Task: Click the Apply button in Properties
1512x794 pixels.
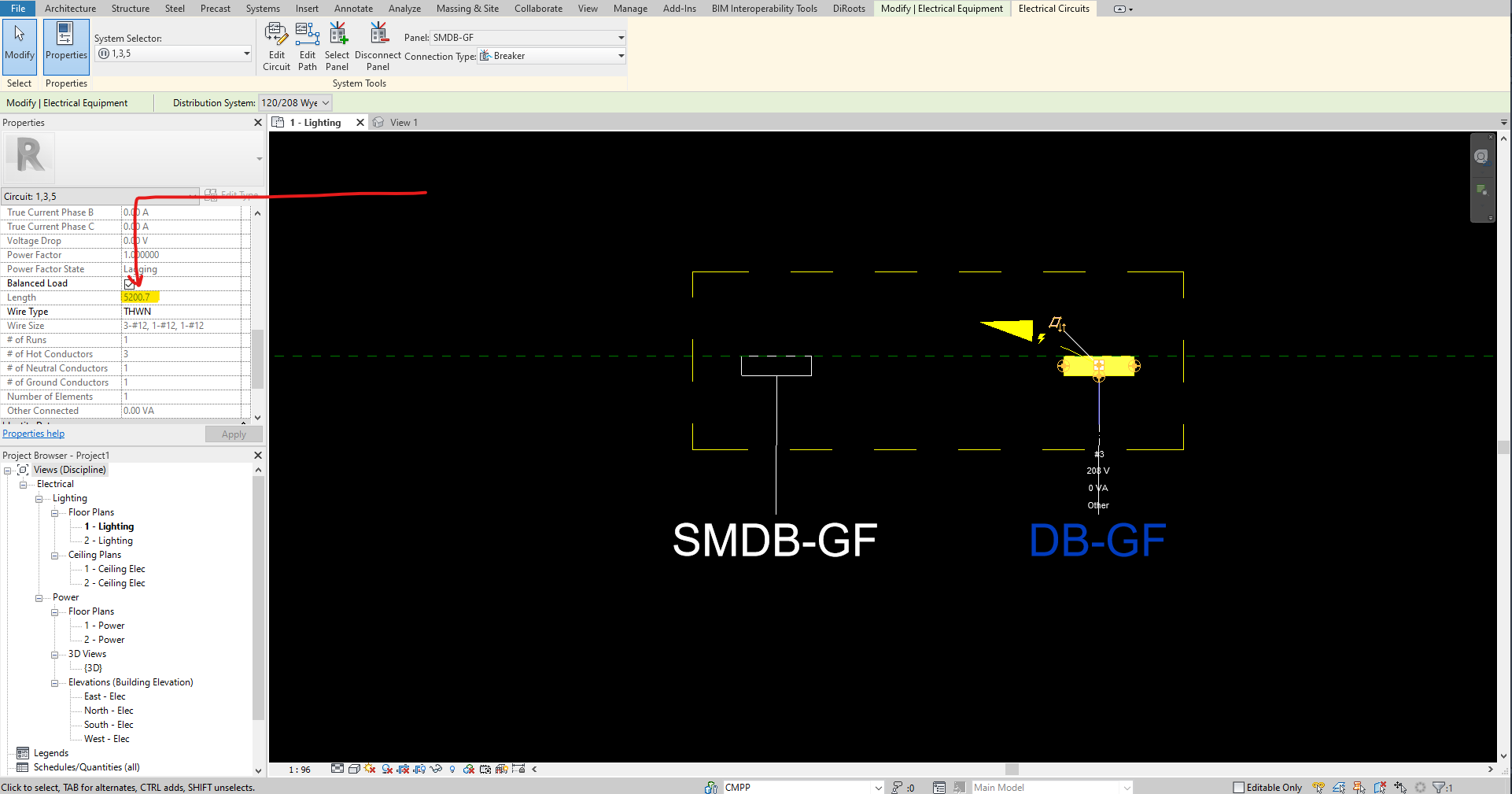Action: 234,434
